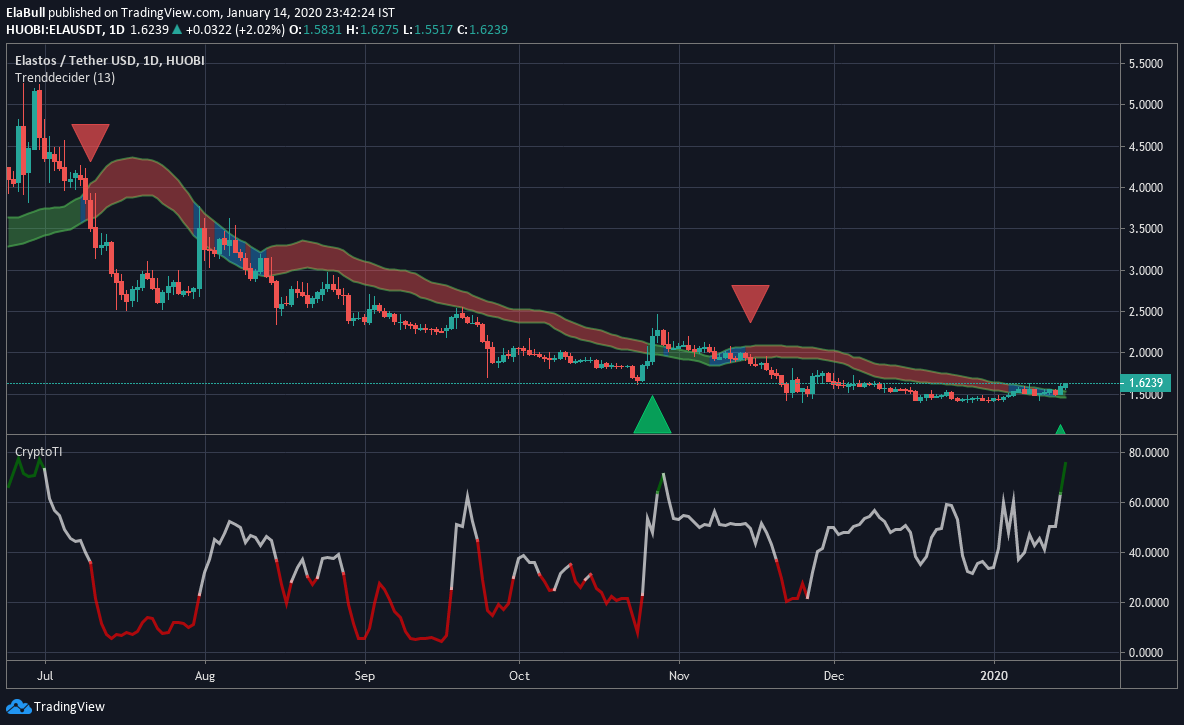Click the Jul label on time axis
The width and height of the screenshot is (1184, 725).
45,675
